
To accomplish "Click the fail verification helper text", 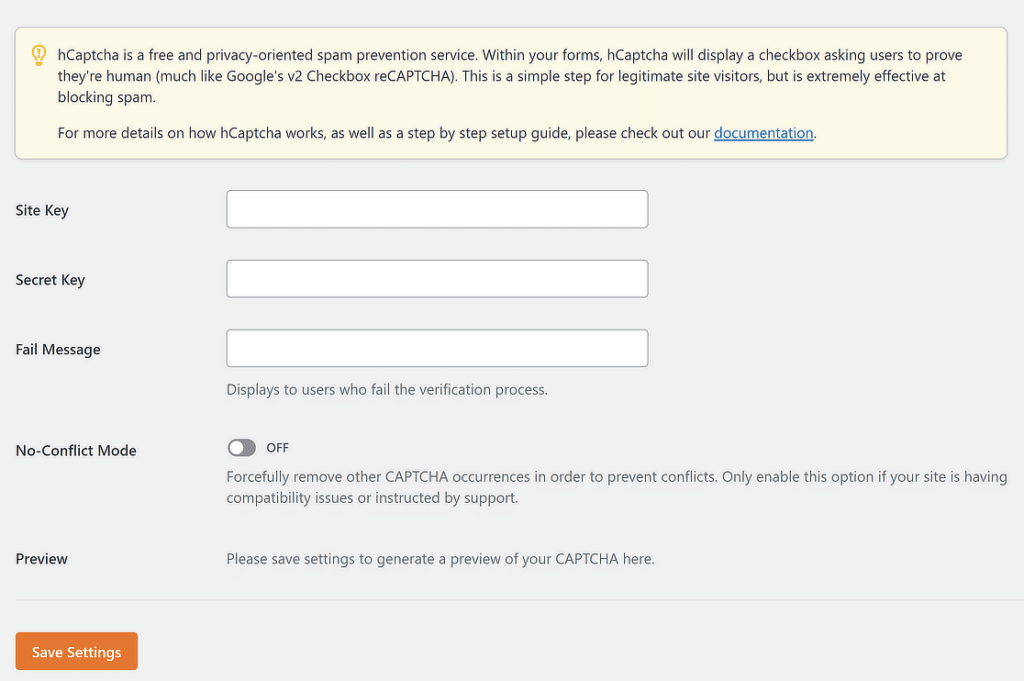I will [x=386, y=389].
